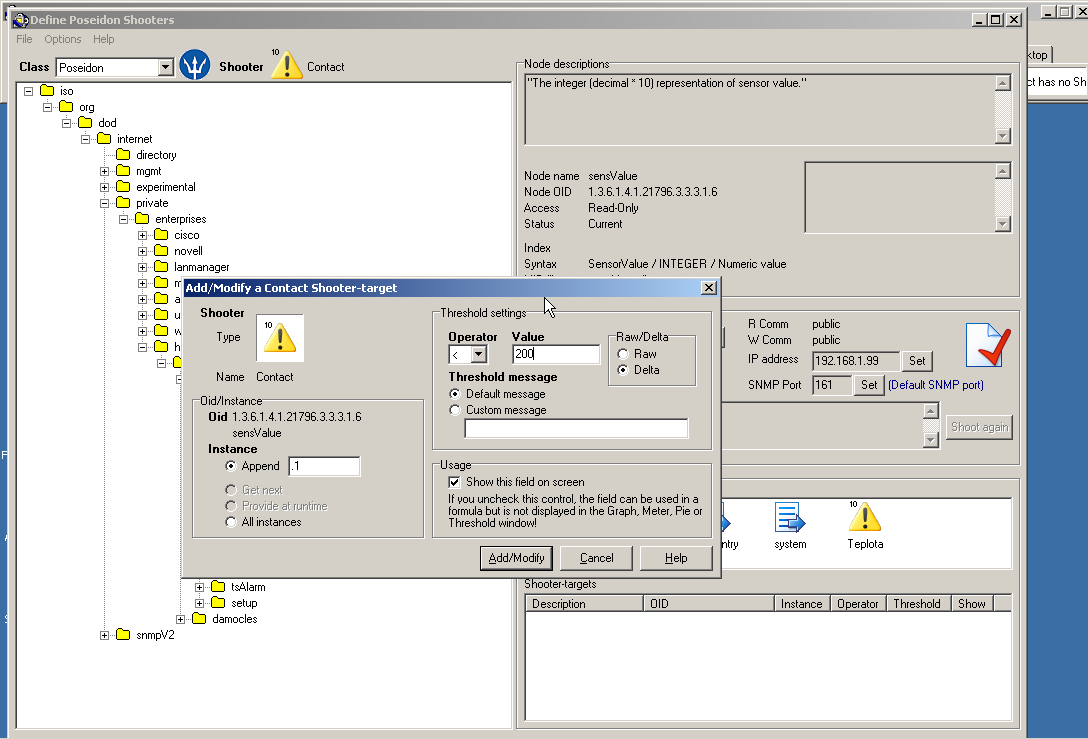Screen dimensions: 1088x739
Task: Click the org folder icon
Action: [x=67, y=107]
